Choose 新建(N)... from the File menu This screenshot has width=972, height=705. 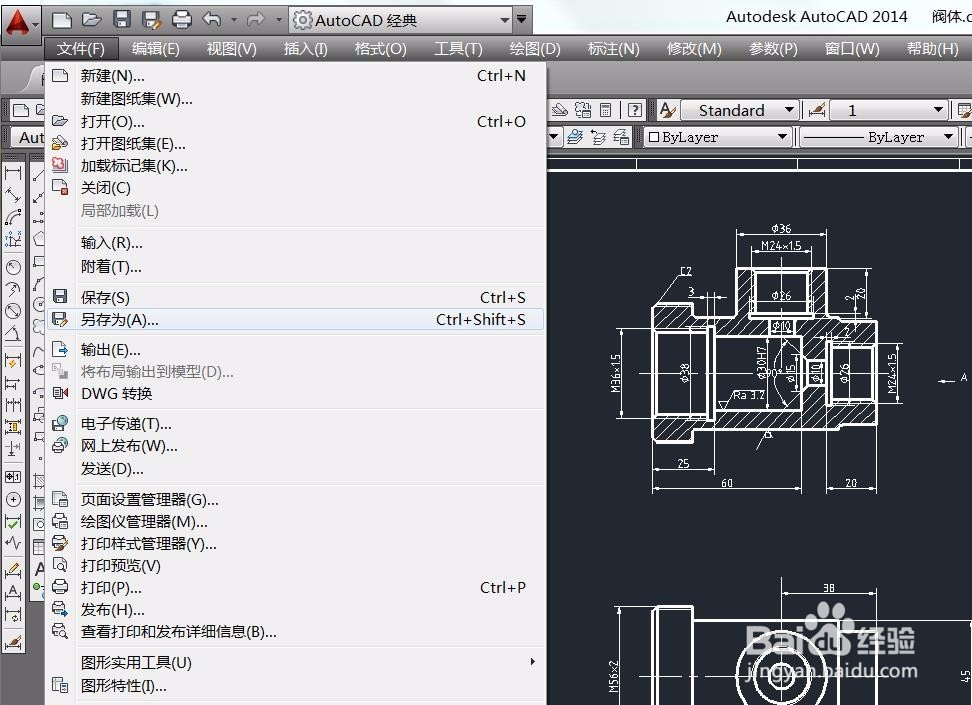295,76
